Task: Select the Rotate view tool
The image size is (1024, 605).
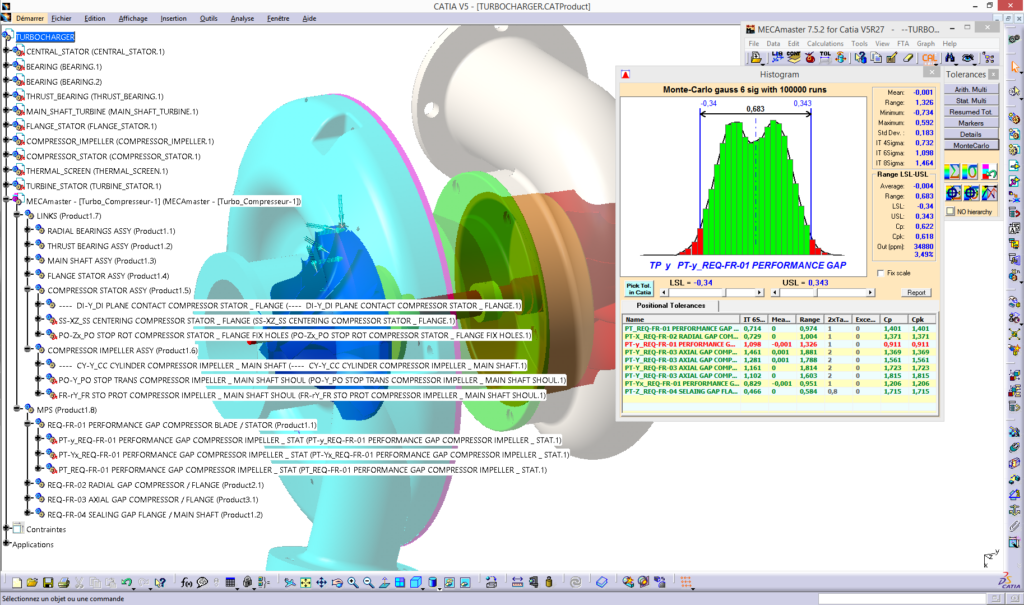Action: tap(337, 582)
